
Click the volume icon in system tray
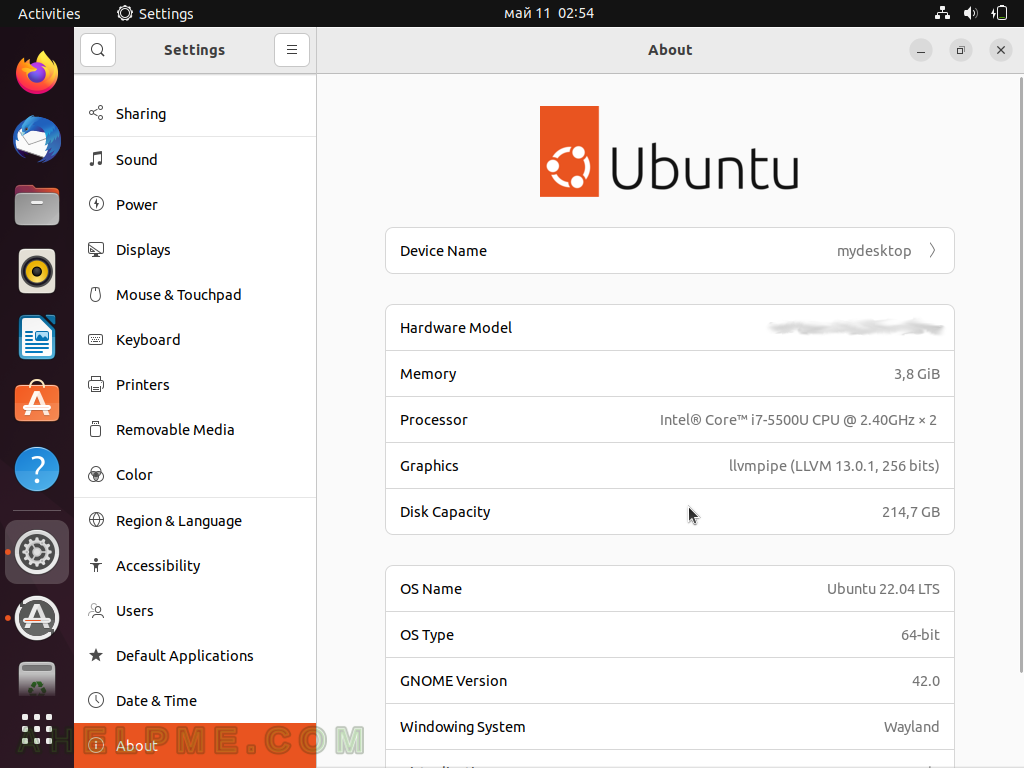[x=971, y=13]
